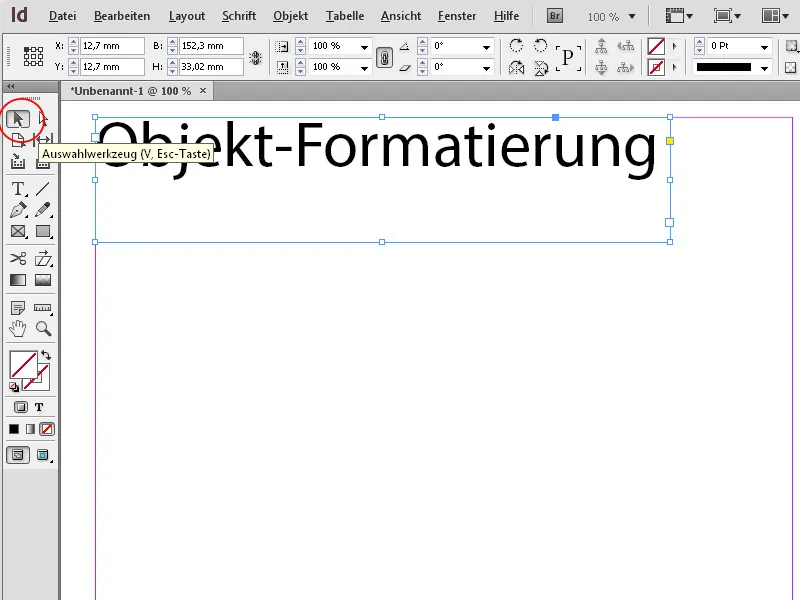Screen dimensions: 800x600
Task: Select the Pencil tool
Action: point(43,210)
